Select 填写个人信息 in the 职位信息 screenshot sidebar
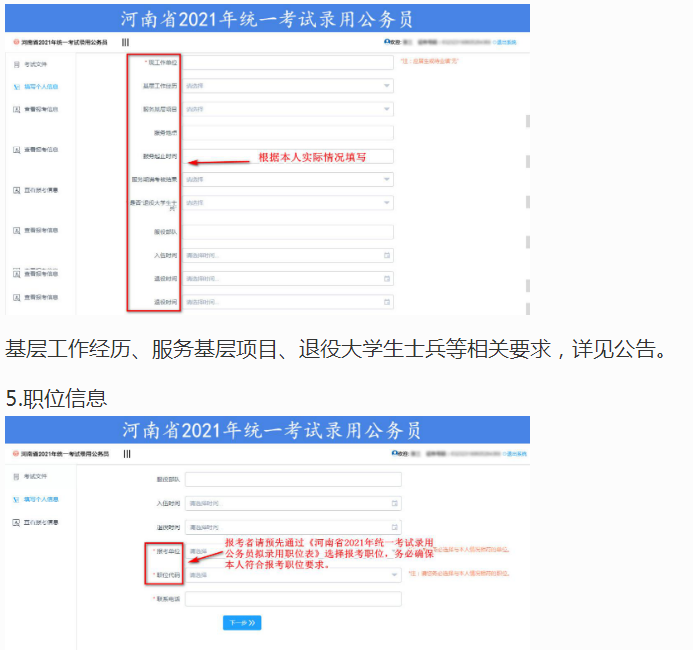Image resolution: width=693 pixels, height=650 pixels. [41, 499]
